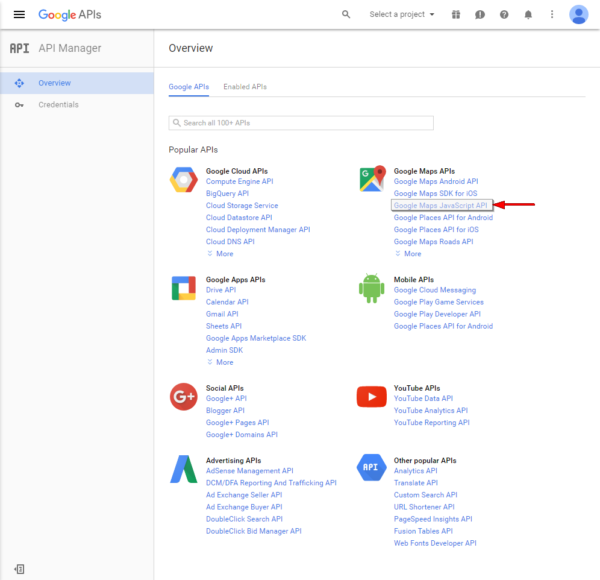The image size is (600, 580).
Task: Open Calendar API link
Action: 227,302
